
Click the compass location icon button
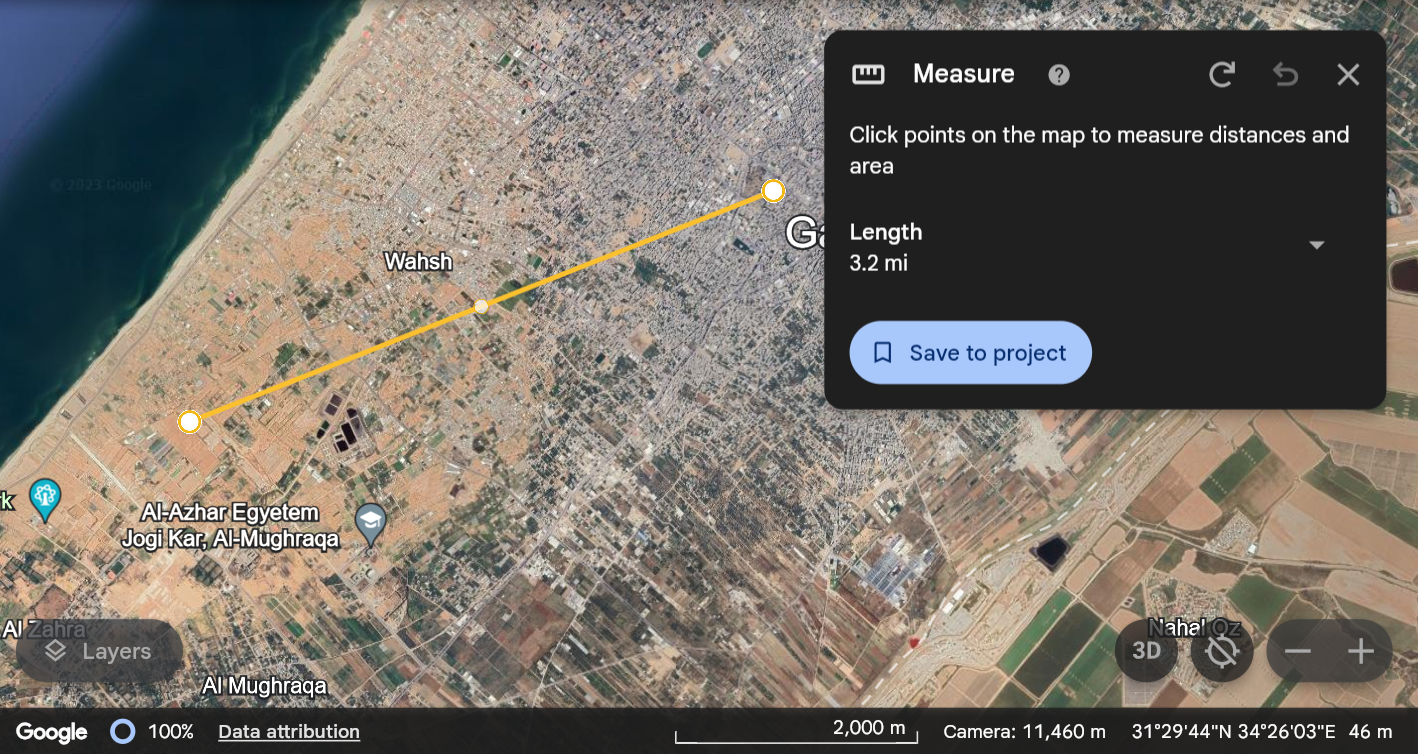point(1222,651)
